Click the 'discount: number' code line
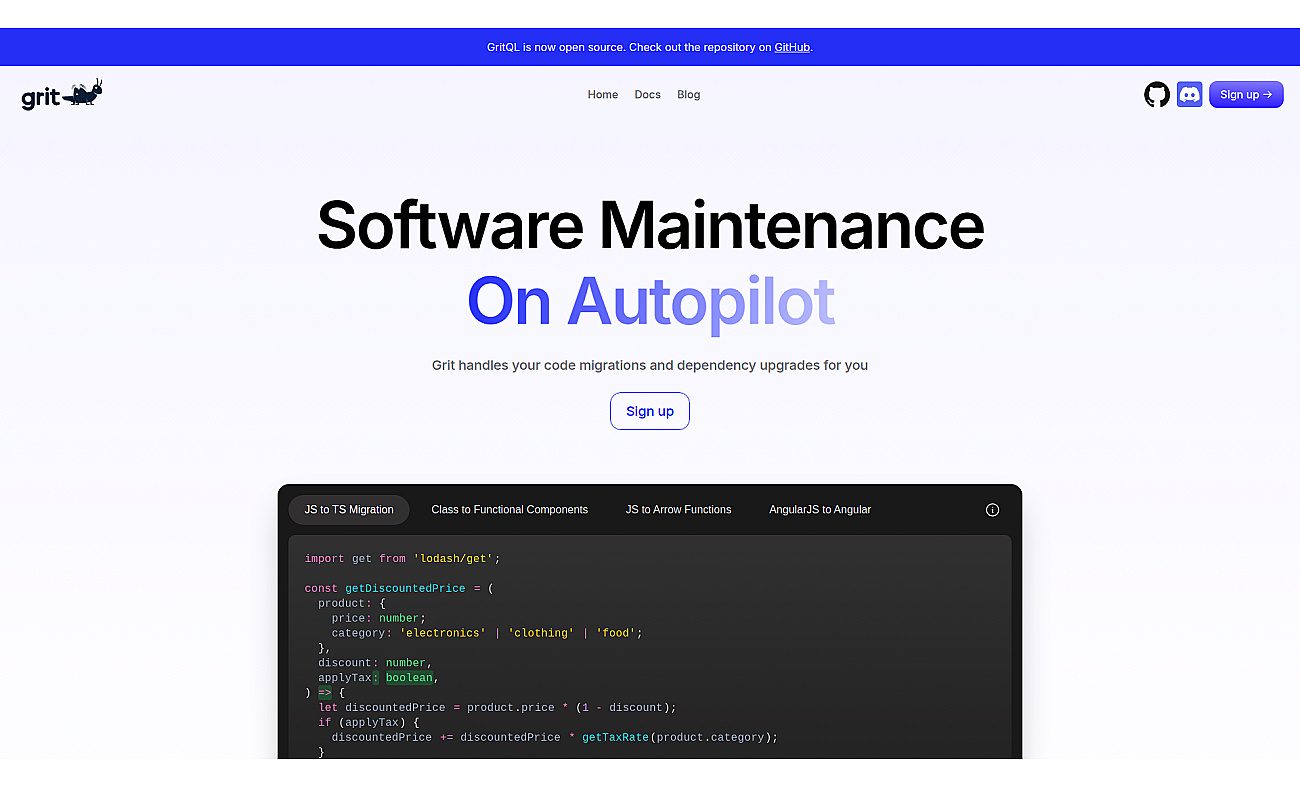The image size is (1300, 788). [x=375, y=663]
